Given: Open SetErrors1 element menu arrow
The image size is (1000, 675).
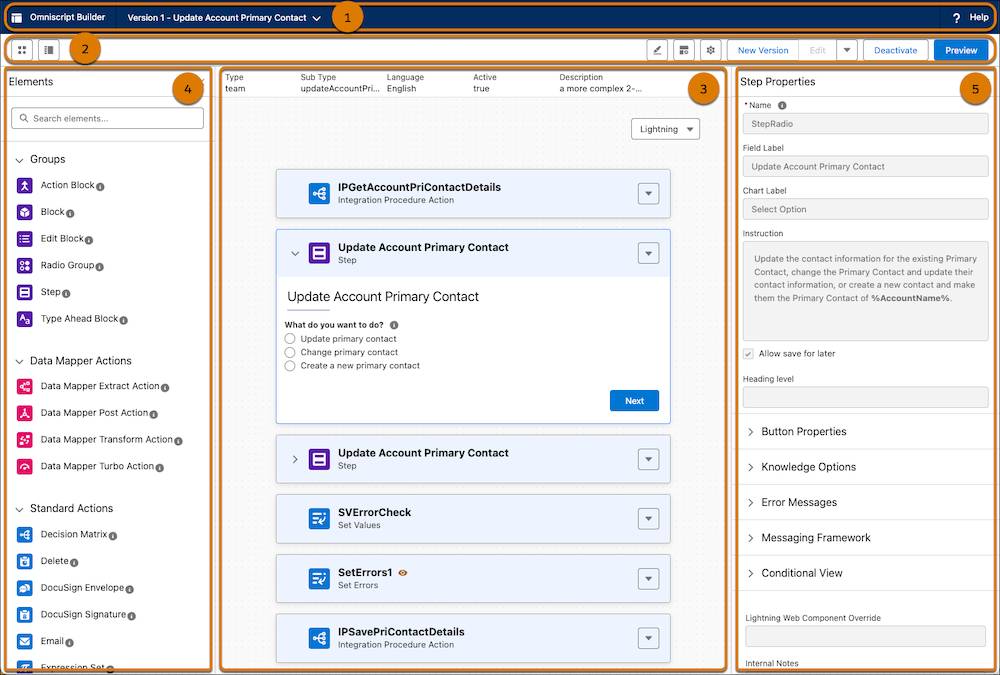Looking at the screenshot, I should (649, 579).
